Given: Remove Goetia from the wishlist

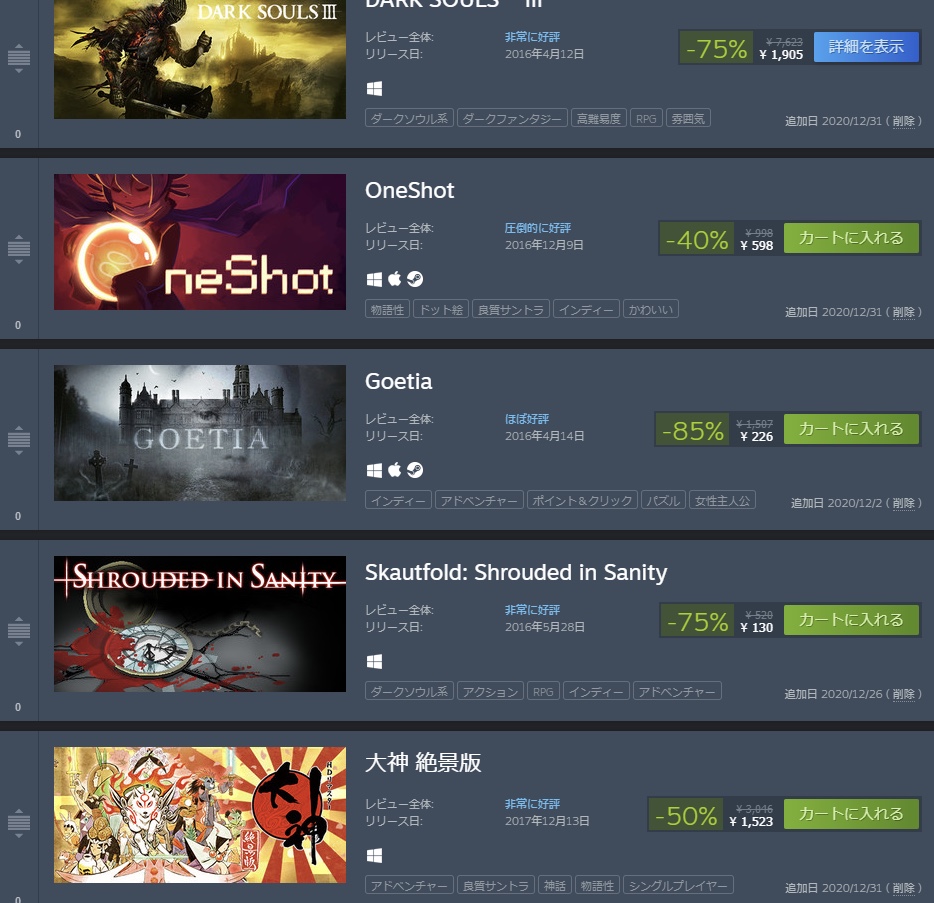Looking at the screenshot, I should point(904,503).
